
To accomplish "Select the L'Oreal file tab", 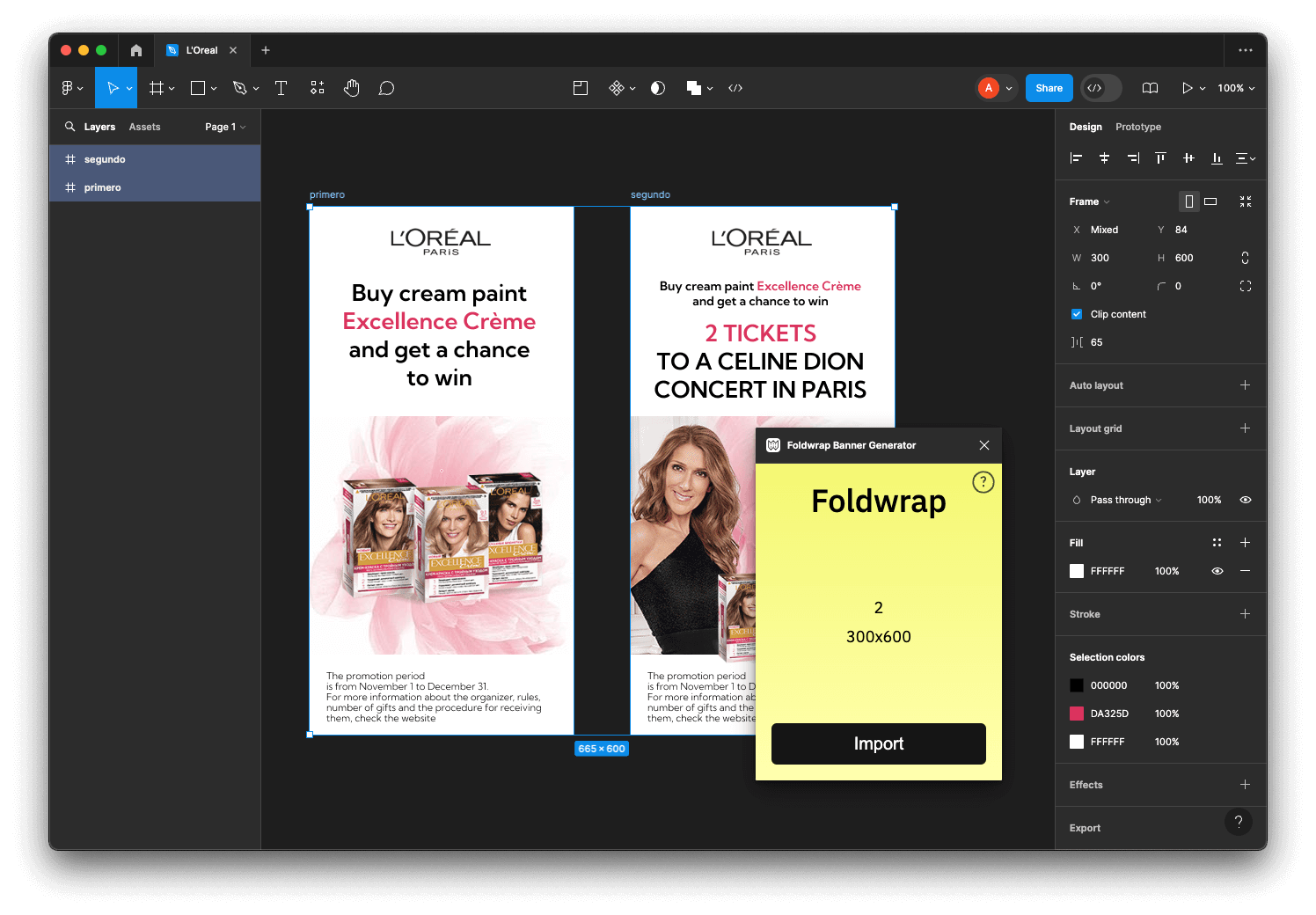I will pyautogui.click(x=201, y=50).
